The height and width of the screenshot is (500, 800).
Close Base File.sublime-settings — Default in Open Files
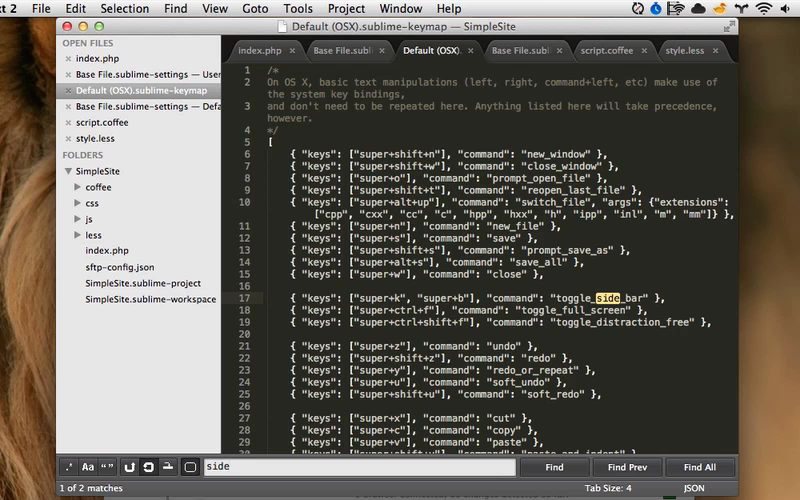tap(68, 107)
